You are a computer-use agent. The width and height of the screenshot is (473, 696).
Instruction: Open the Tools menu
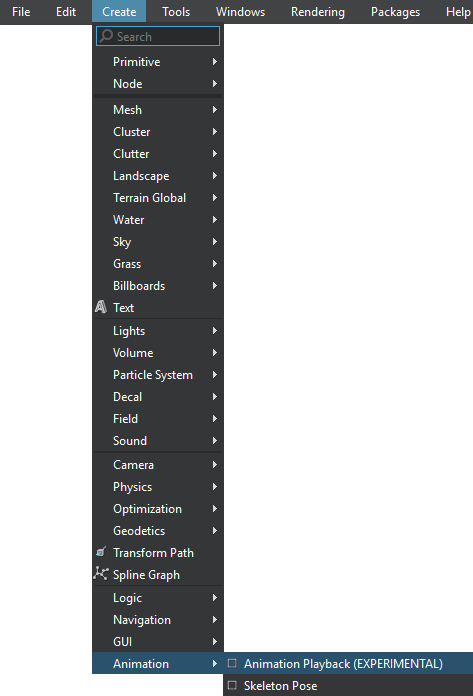tap(176, 12)
